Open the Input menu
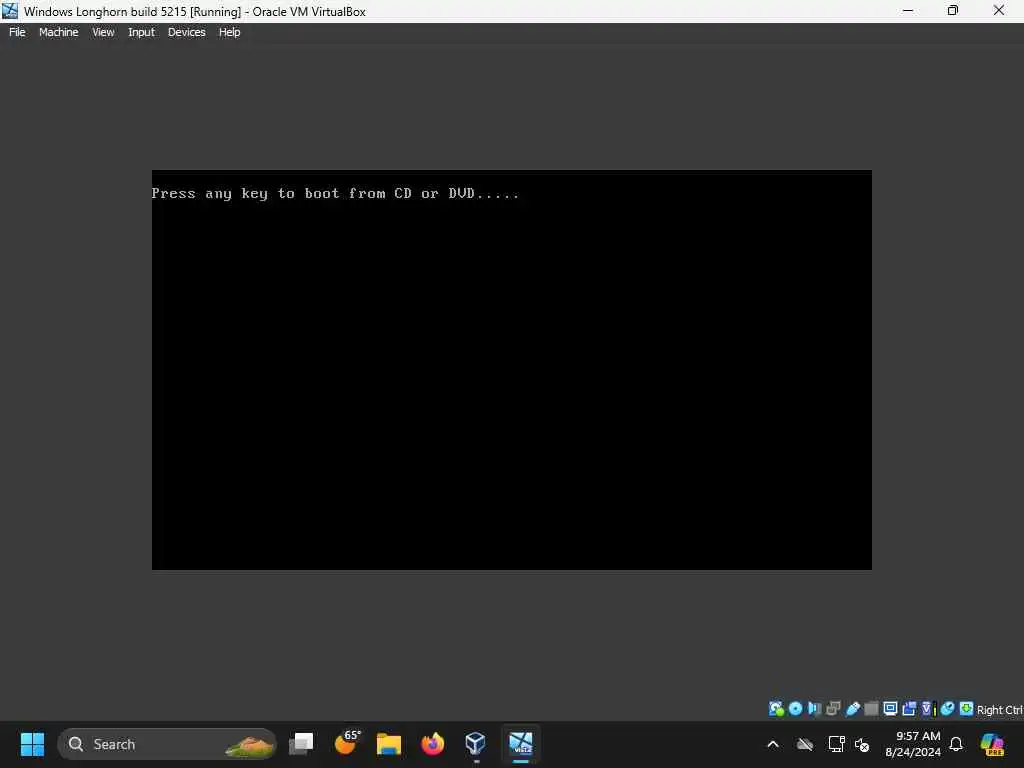Viewport: 1024px width, 768px height. 141,32
